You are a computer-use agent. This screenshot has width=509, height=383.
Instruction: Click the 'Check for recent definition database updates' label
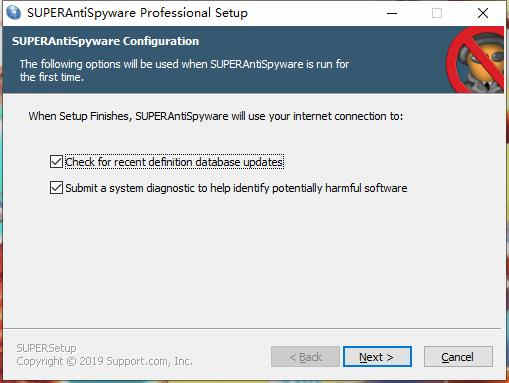[x=174, y=162]
